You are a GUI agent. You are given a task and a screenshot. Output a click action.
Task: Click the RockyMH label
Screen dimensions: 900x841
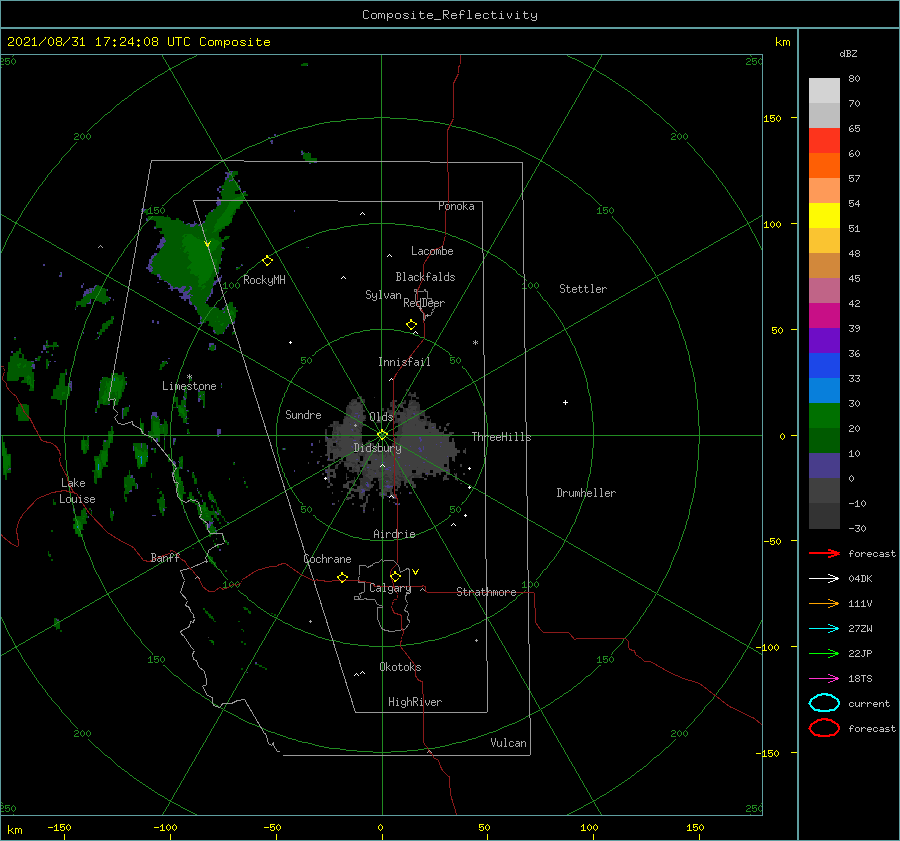point(264,280)
